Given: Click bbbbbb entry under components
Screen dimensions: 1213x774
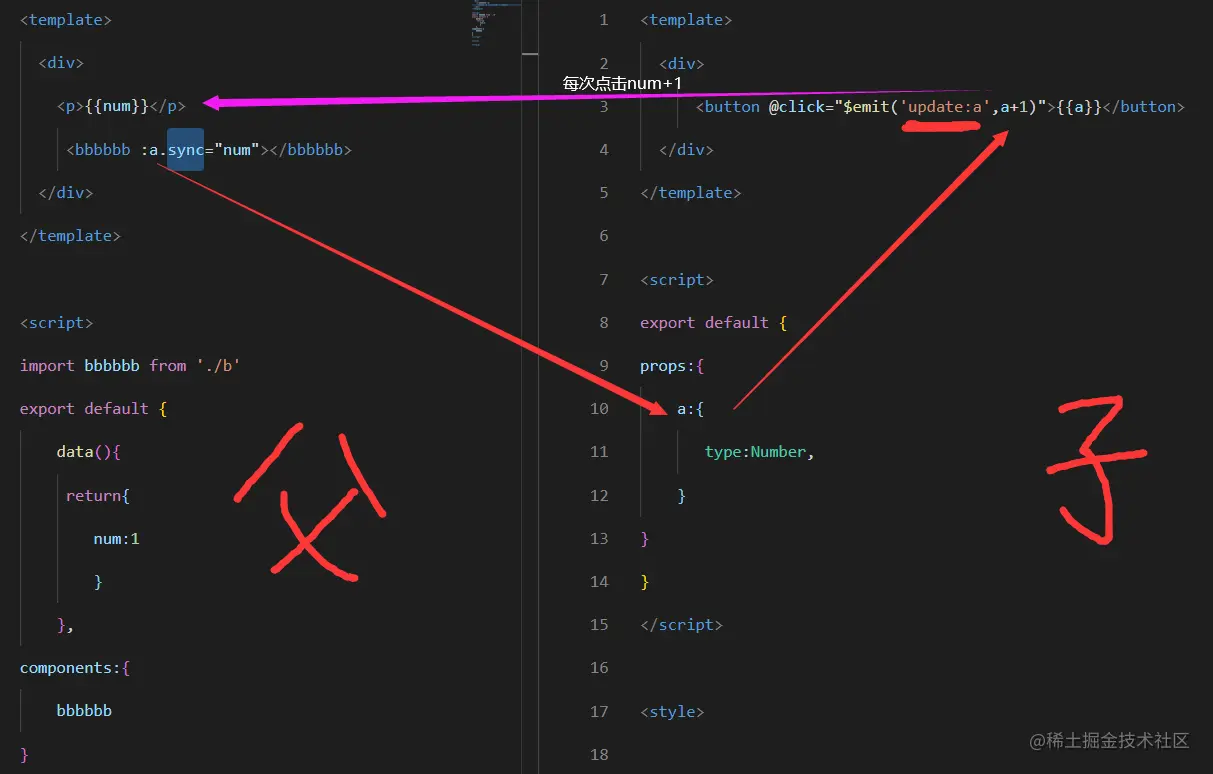Looking at the screenshot, I should coord(84,711).
